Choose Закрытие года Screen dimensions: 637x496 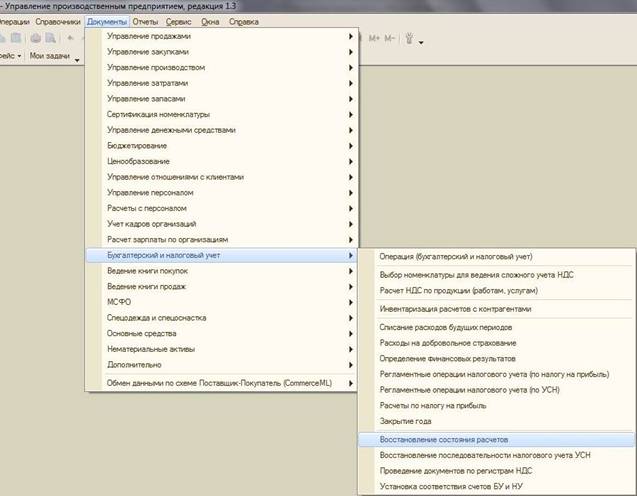tap(497, 421)
